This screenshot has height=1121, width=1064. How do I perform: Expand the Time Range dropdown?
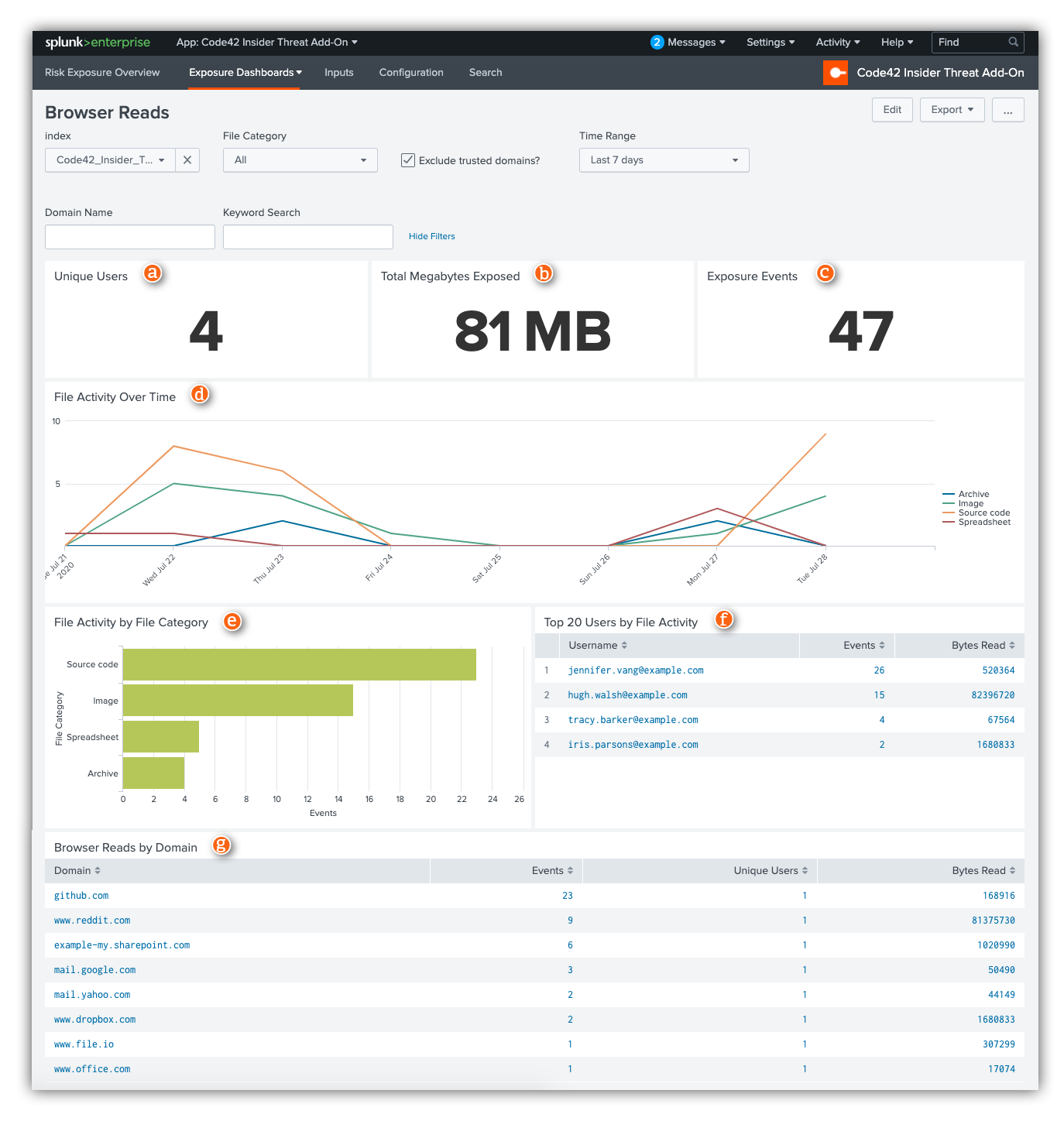point(664,160)
